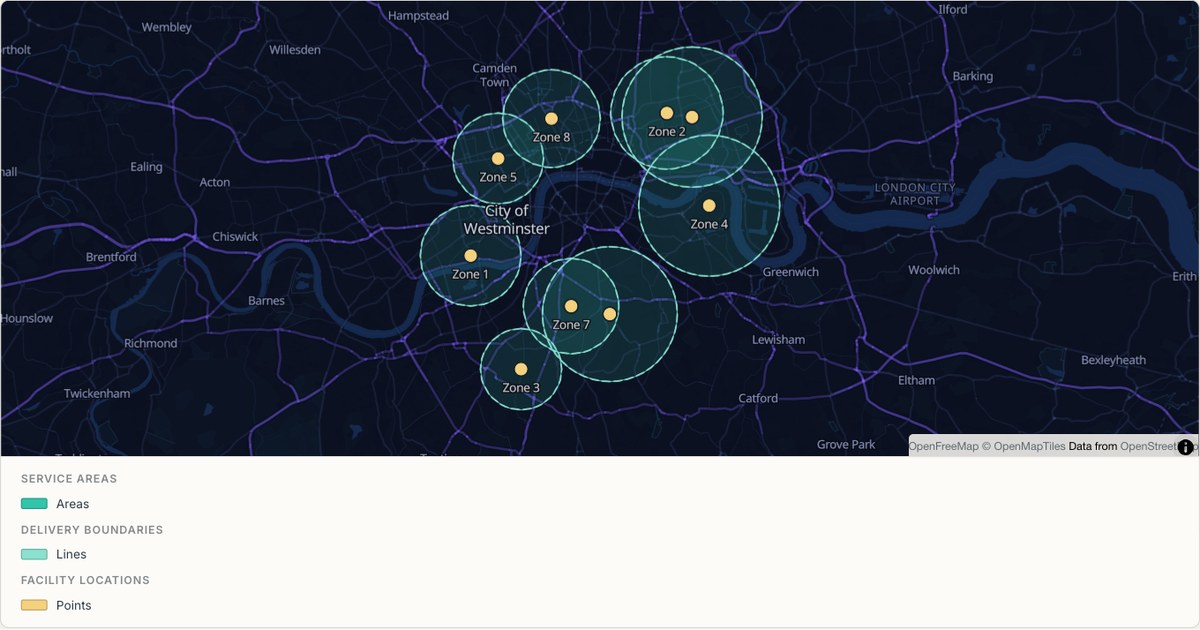Click the "Zone 1" map label
Viewport: 1200px width, 630px height.
(x=471, y=274)
